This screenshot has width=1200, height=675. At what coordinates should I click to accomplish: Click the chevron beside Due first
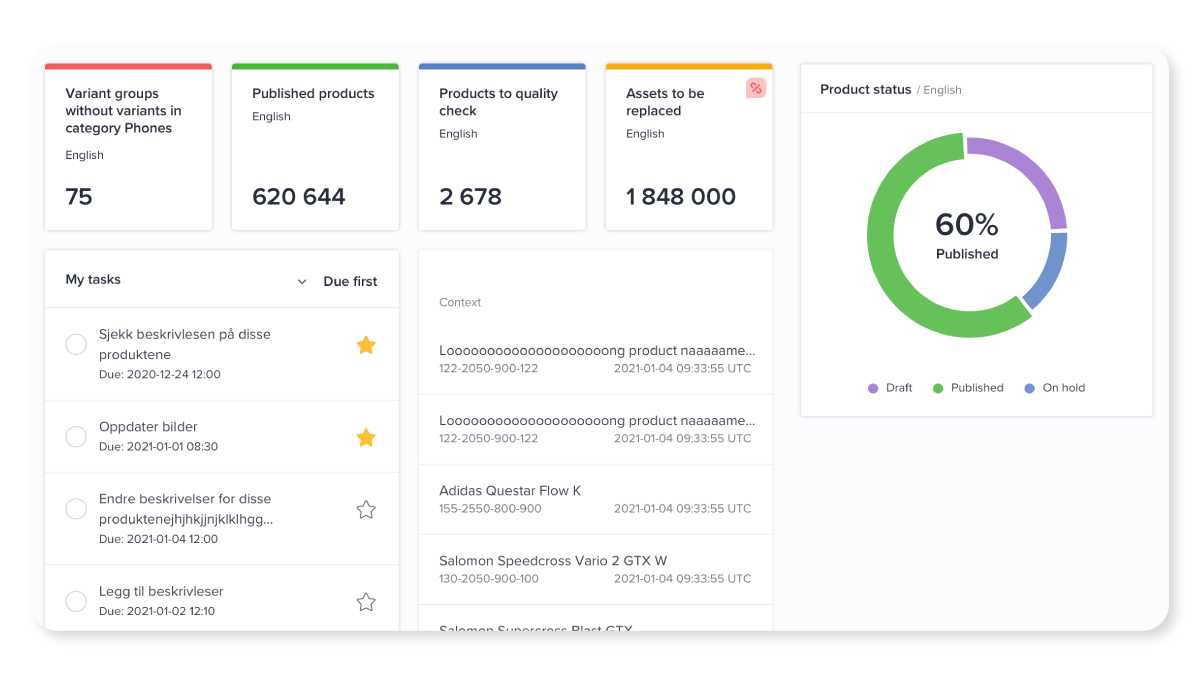(x=302, y=282)
